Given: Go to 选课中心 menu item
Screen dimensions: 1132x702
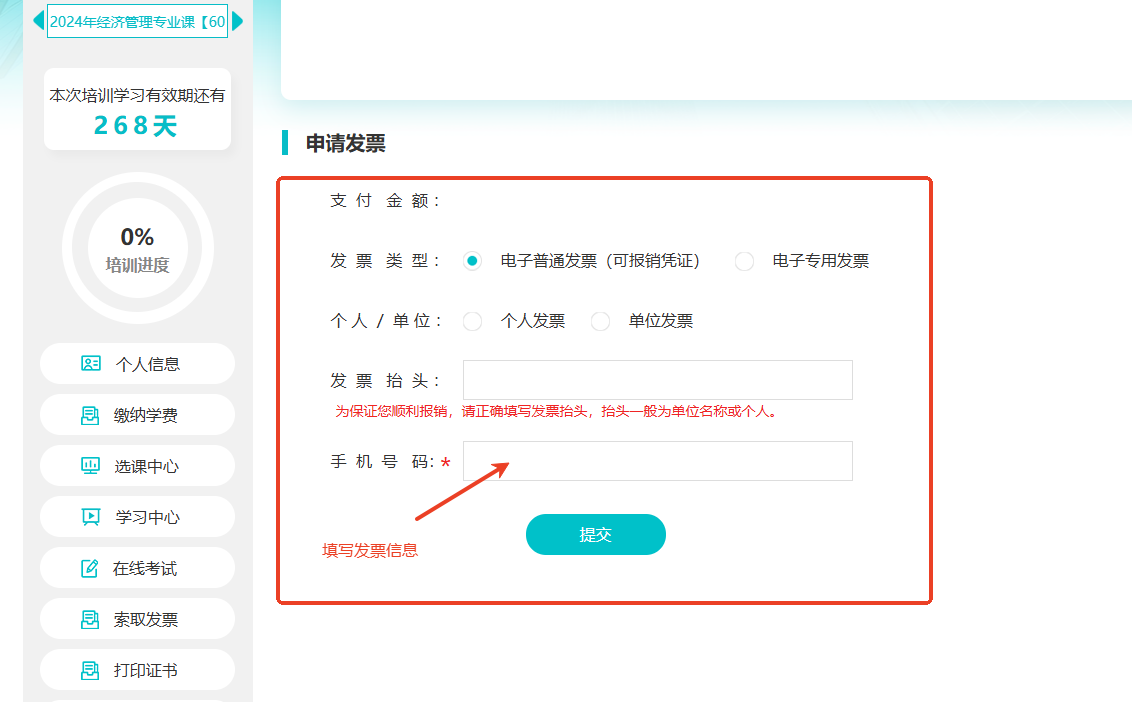Looking at the screenshot, I should pyautogui.click(x=137, y=466).
